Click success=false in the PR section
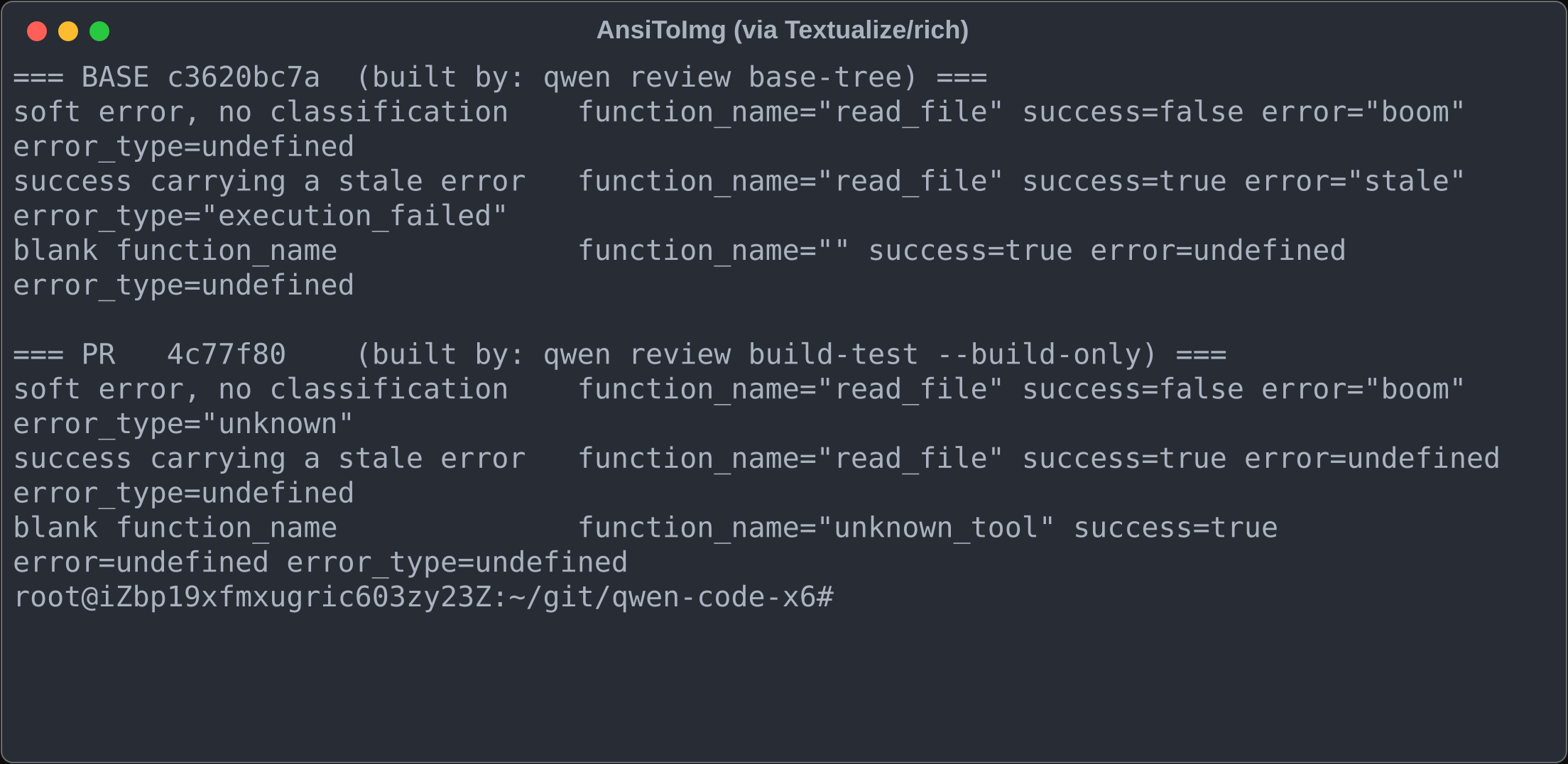 point(1133,389)
